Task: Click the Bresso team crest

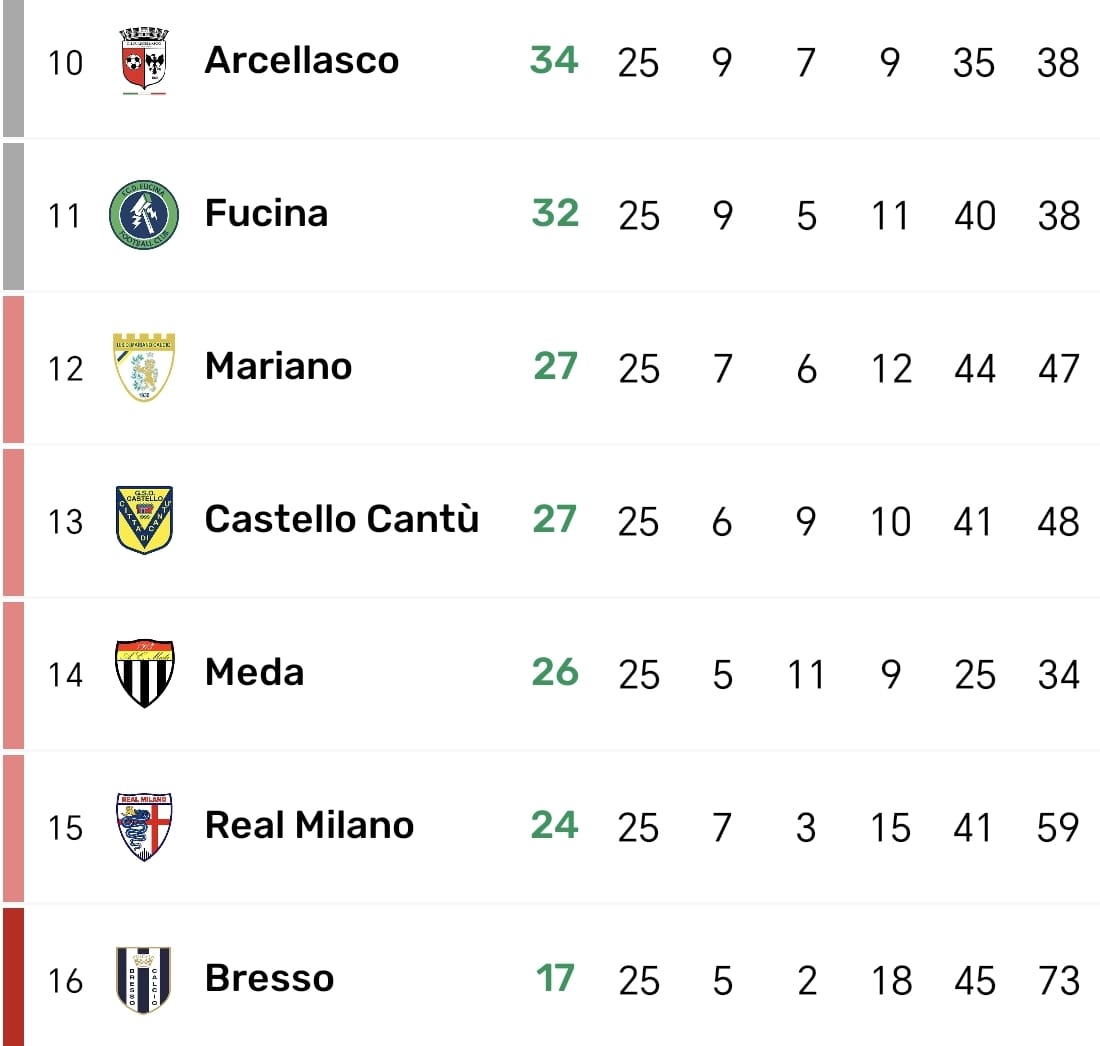Action: click(x=144, y=979)
